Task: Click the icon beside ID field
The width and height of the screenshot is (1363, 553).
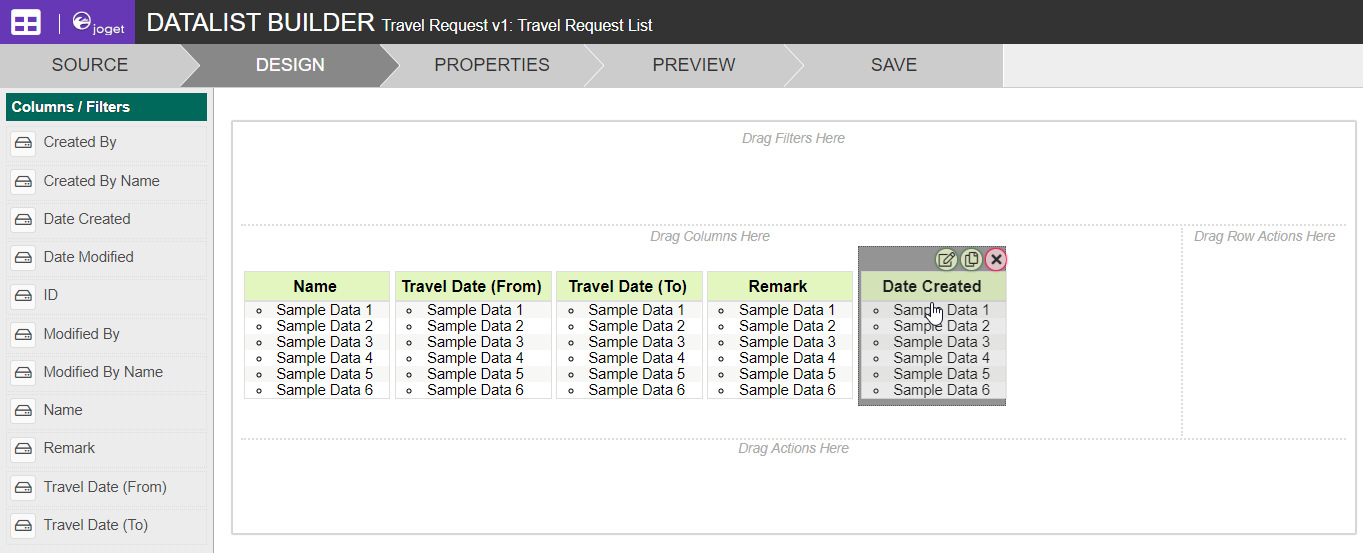Action: point(24,296)
